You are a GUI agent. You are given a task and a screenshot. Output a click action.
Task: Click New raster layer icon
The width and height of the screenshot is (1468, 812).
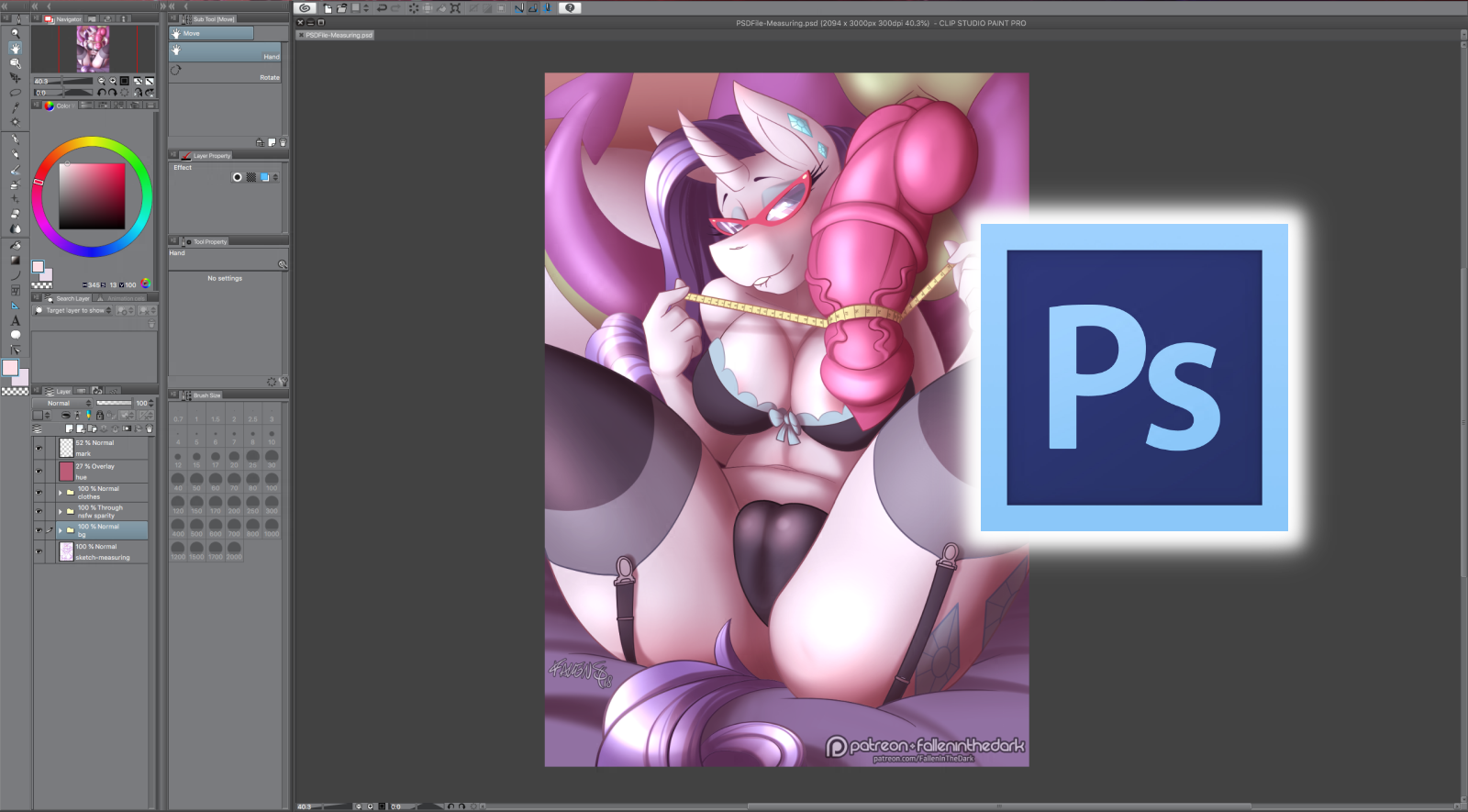[x=69, y=428]
